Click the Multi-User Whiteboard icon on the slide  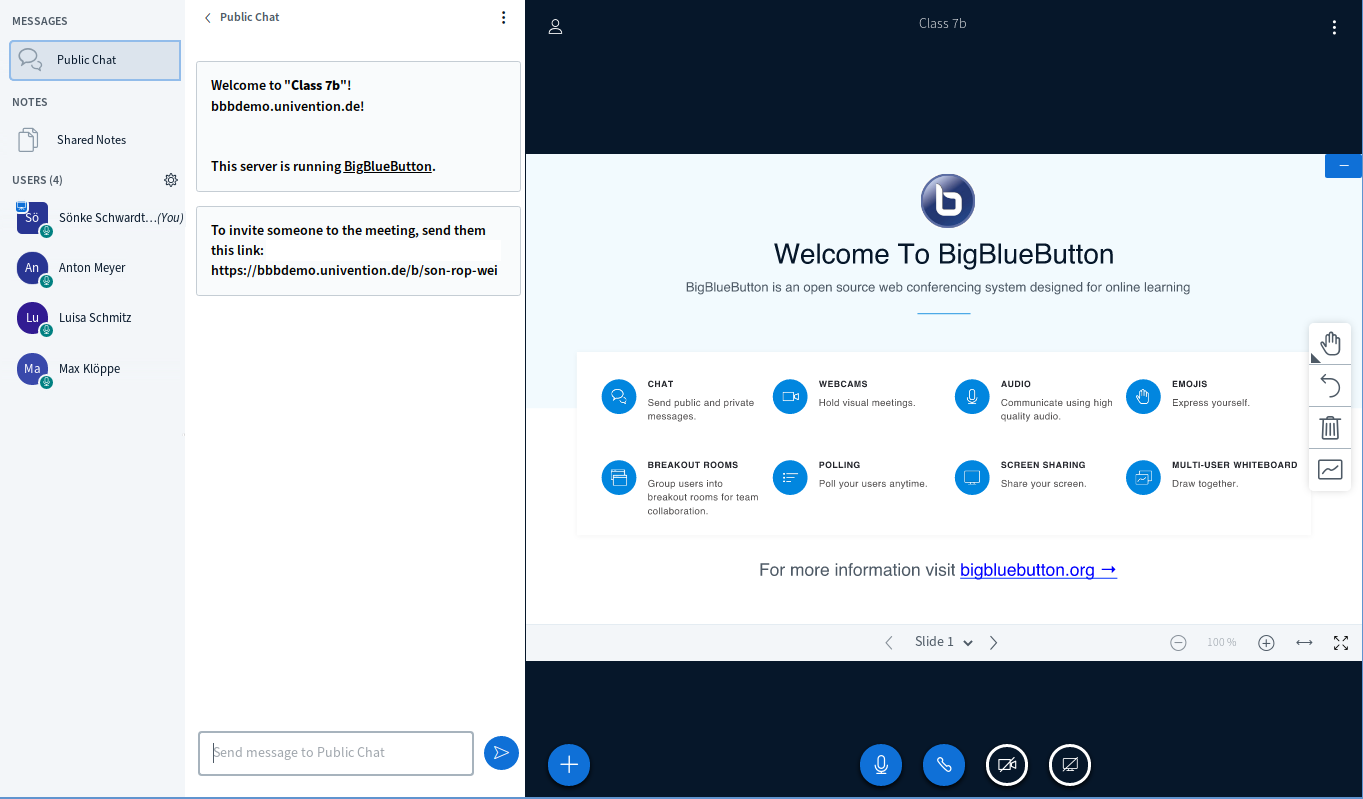point(1143,477)
